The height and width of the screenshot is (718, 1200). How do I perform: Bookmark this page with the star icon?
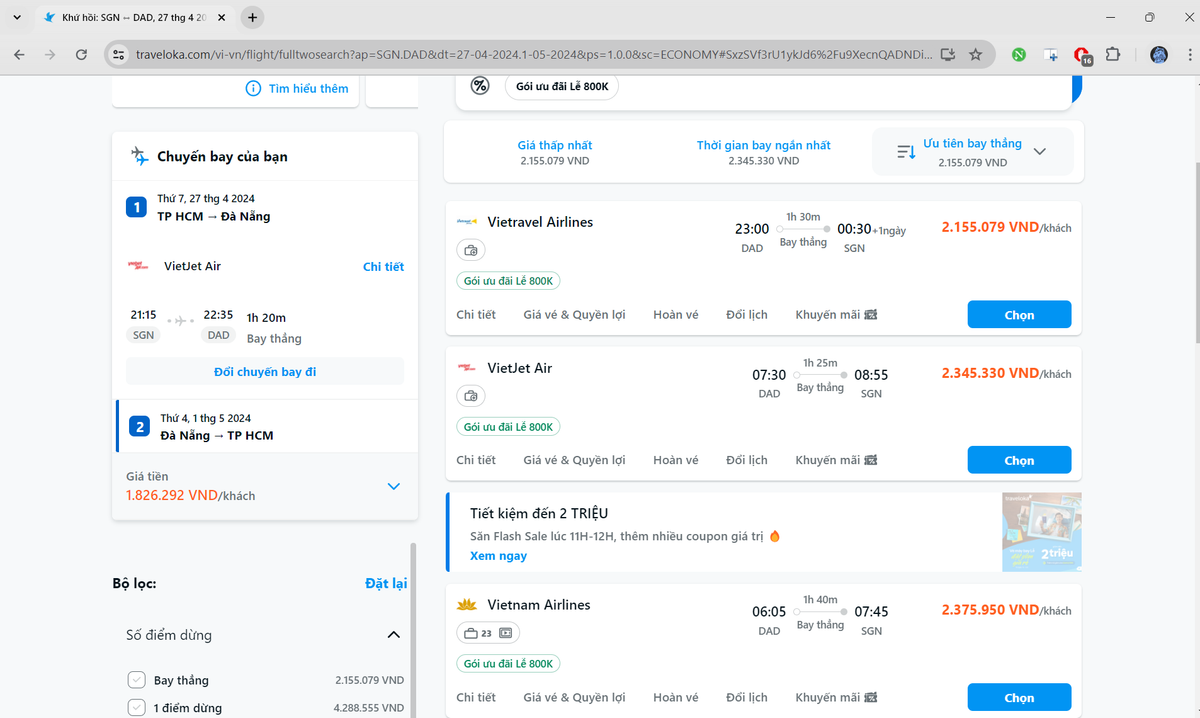[975, 55]
